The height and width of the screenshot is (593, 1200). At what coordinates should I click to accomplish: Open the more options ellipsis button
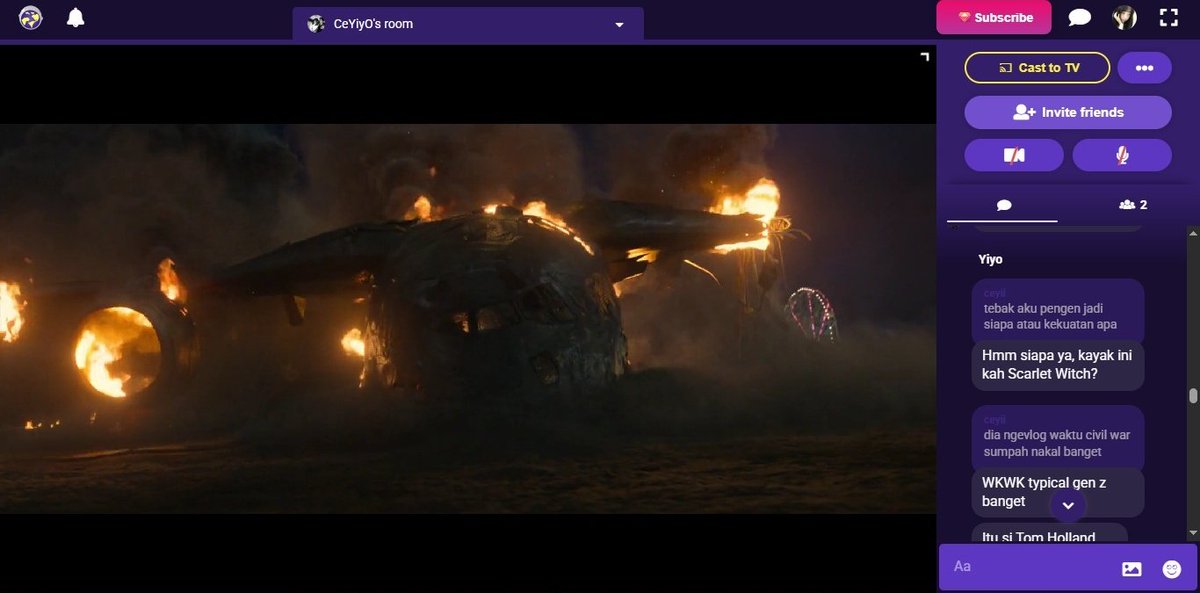1144,68
